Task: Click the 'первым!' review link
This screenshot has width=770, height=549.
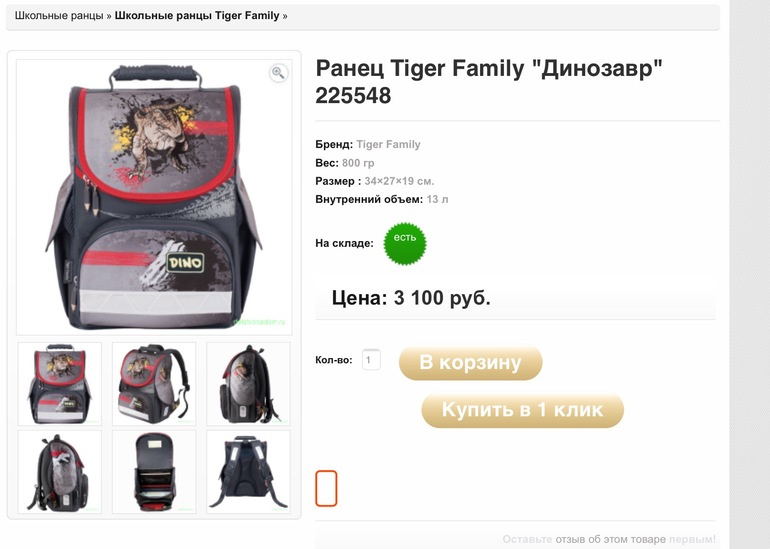Action: coord(692,539)
